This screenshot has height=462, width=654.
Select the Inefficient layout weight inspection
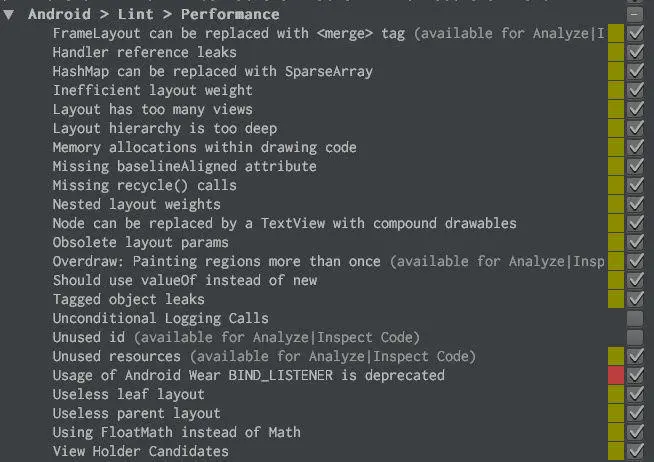click(152, 91)
